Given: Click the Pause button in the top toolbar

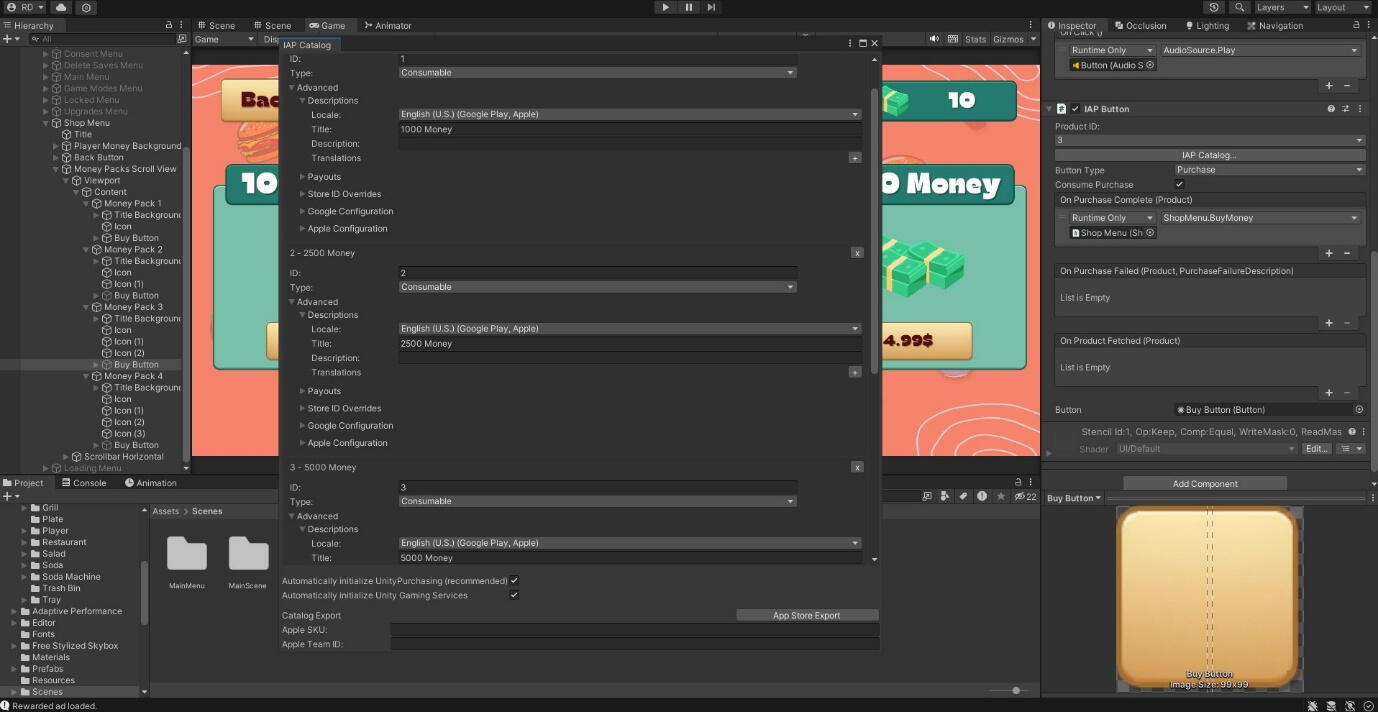Looking at the screenshot, I should click(x=688, y=7).
